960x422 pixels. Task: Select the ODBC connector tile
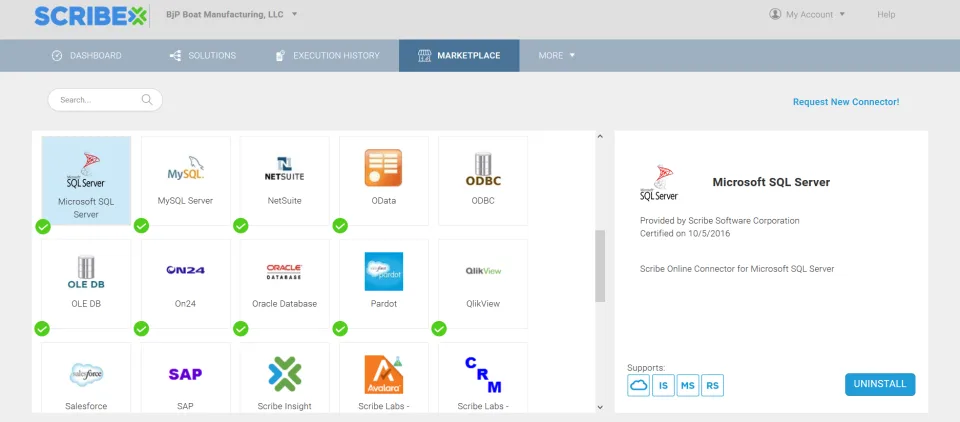click(483, 181)
